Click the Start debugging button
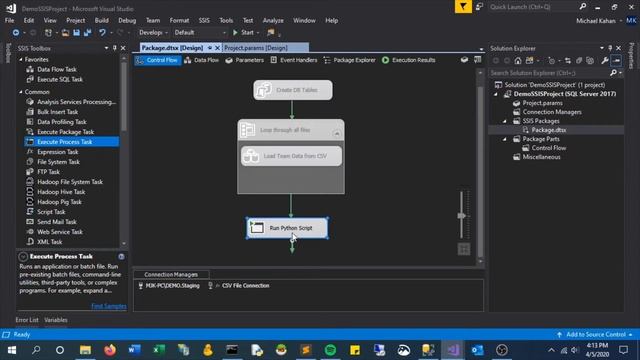 243,32
